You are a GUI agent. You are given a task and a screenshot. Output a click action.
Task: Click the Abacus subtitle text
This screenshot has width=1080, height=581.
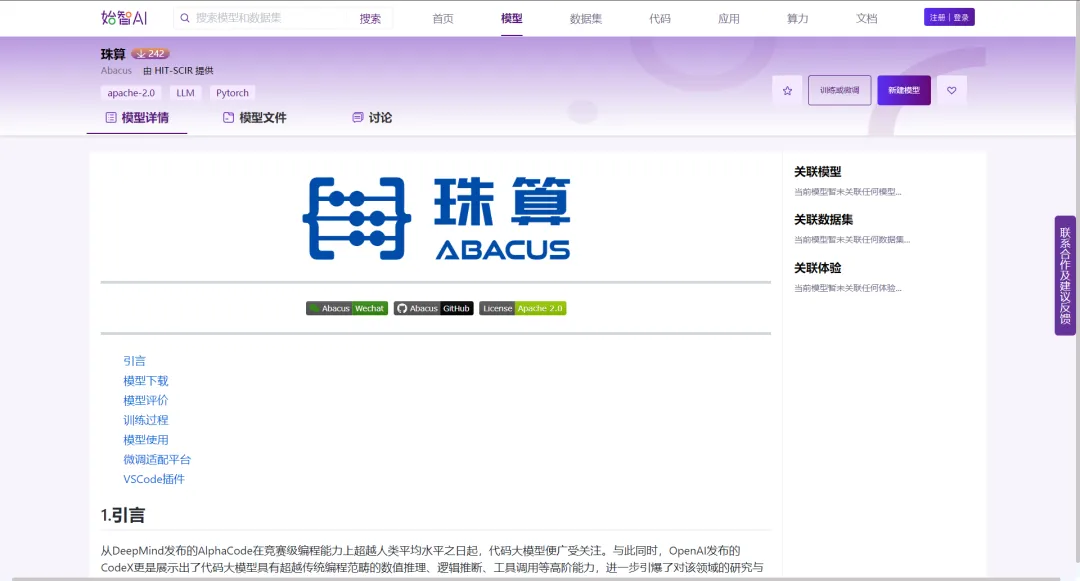pyautogui.click(x=116, y=71)
